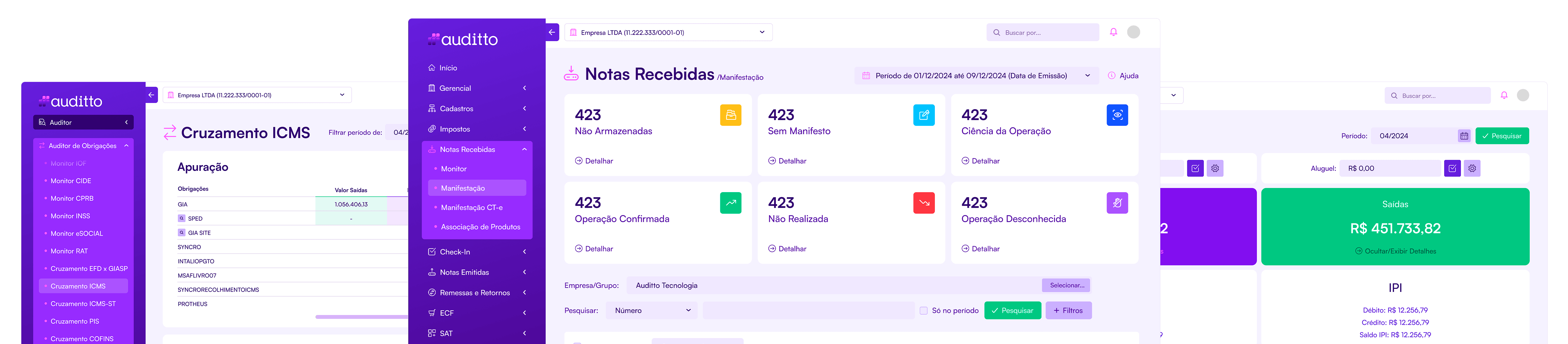Select Manifestação CT-e in the sidebar
Image resolution: width=1568 pixels, height=344 pixels.
click(x=472, y=207)
